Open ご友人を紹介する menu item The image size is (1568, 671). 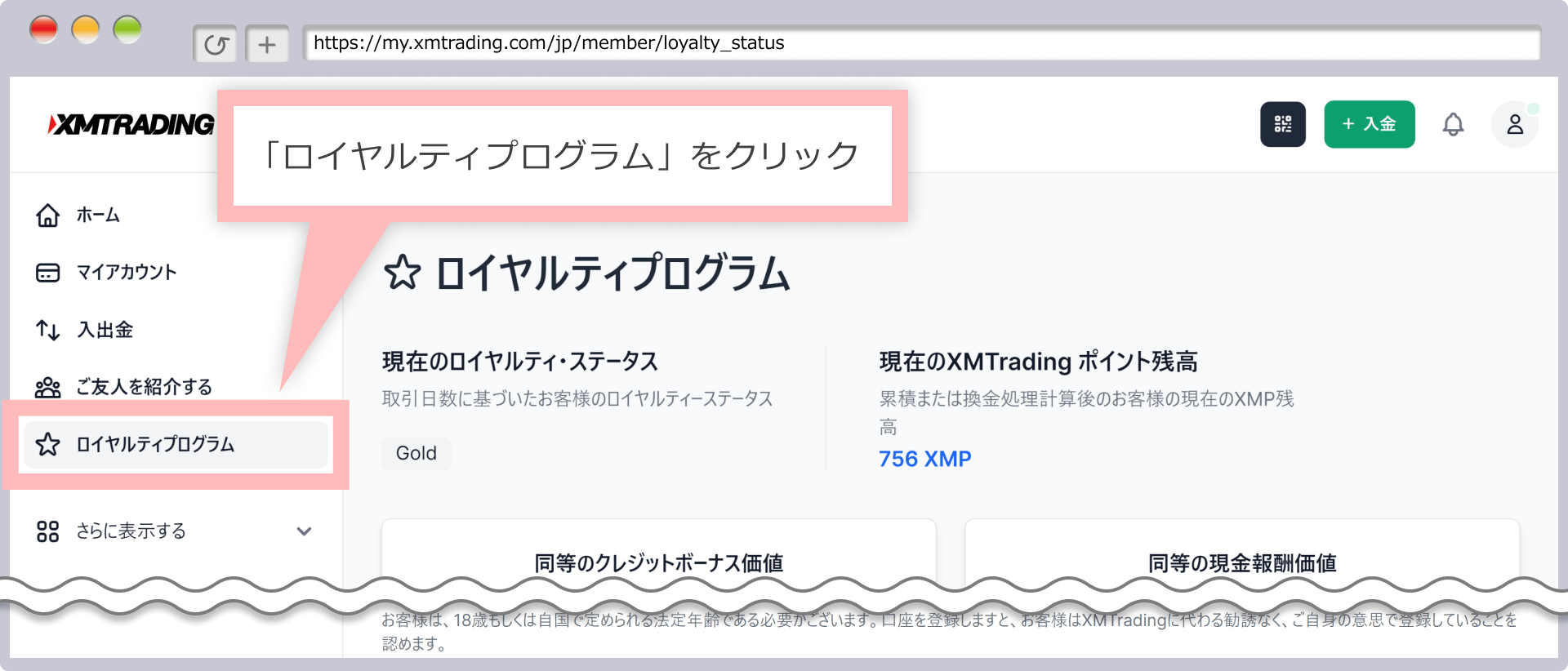pos(145,387)
